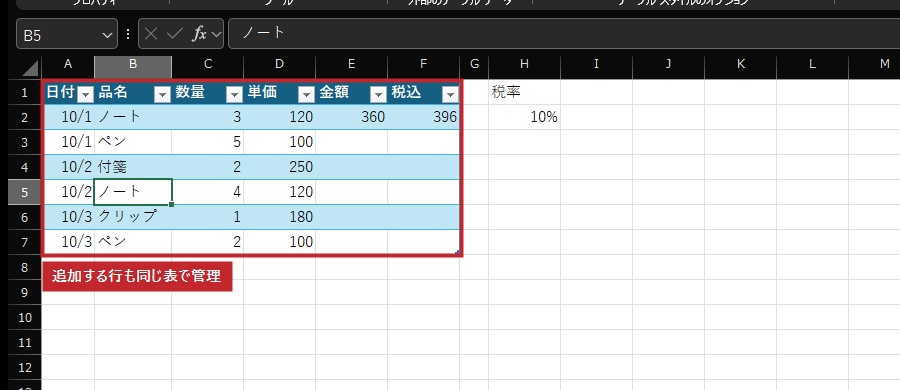
Task: Click the formula bar options dots
Action: [x=128, y=34]
